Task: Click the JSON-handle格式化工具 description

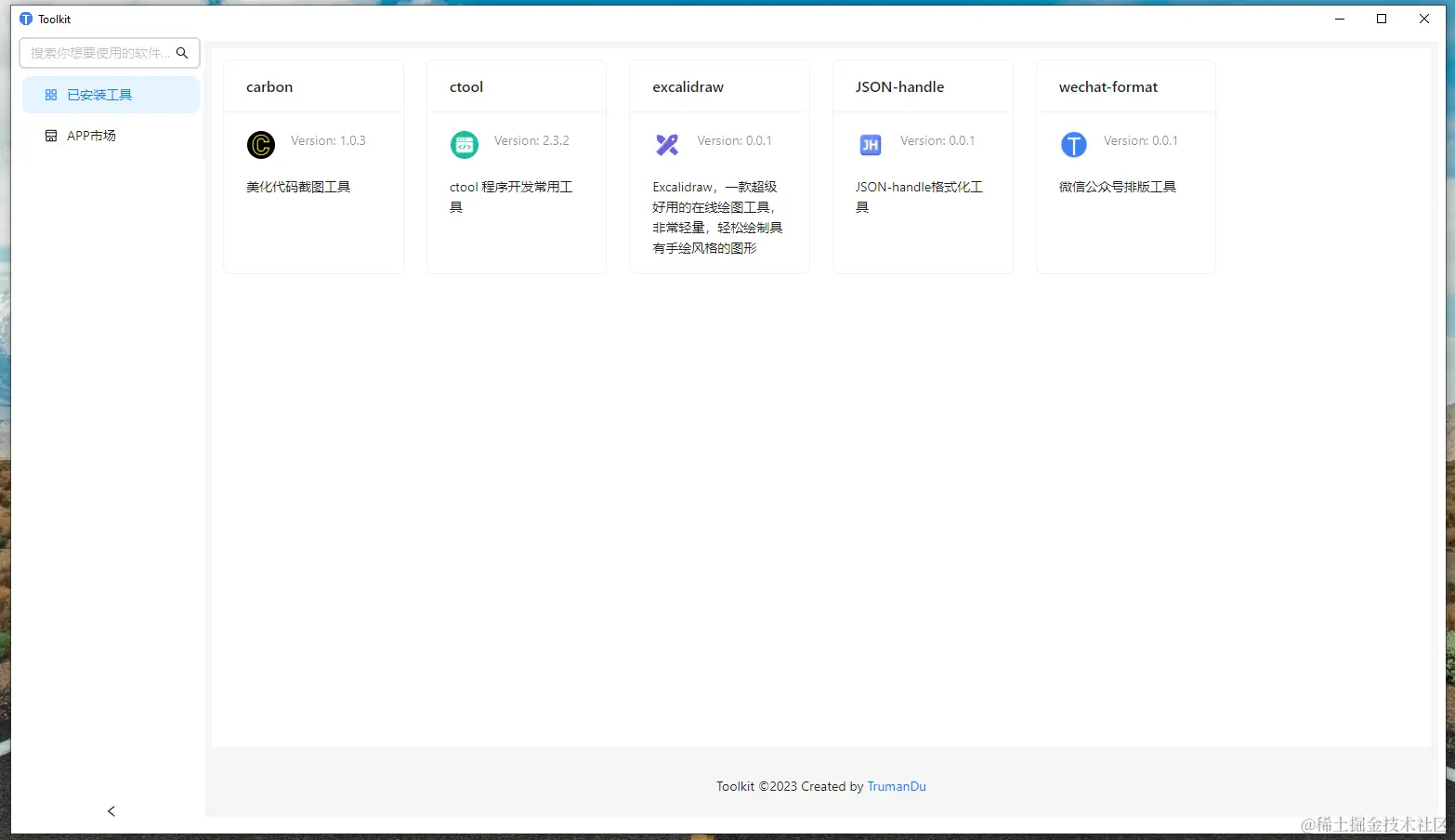Action: click(x=919, y=197)
